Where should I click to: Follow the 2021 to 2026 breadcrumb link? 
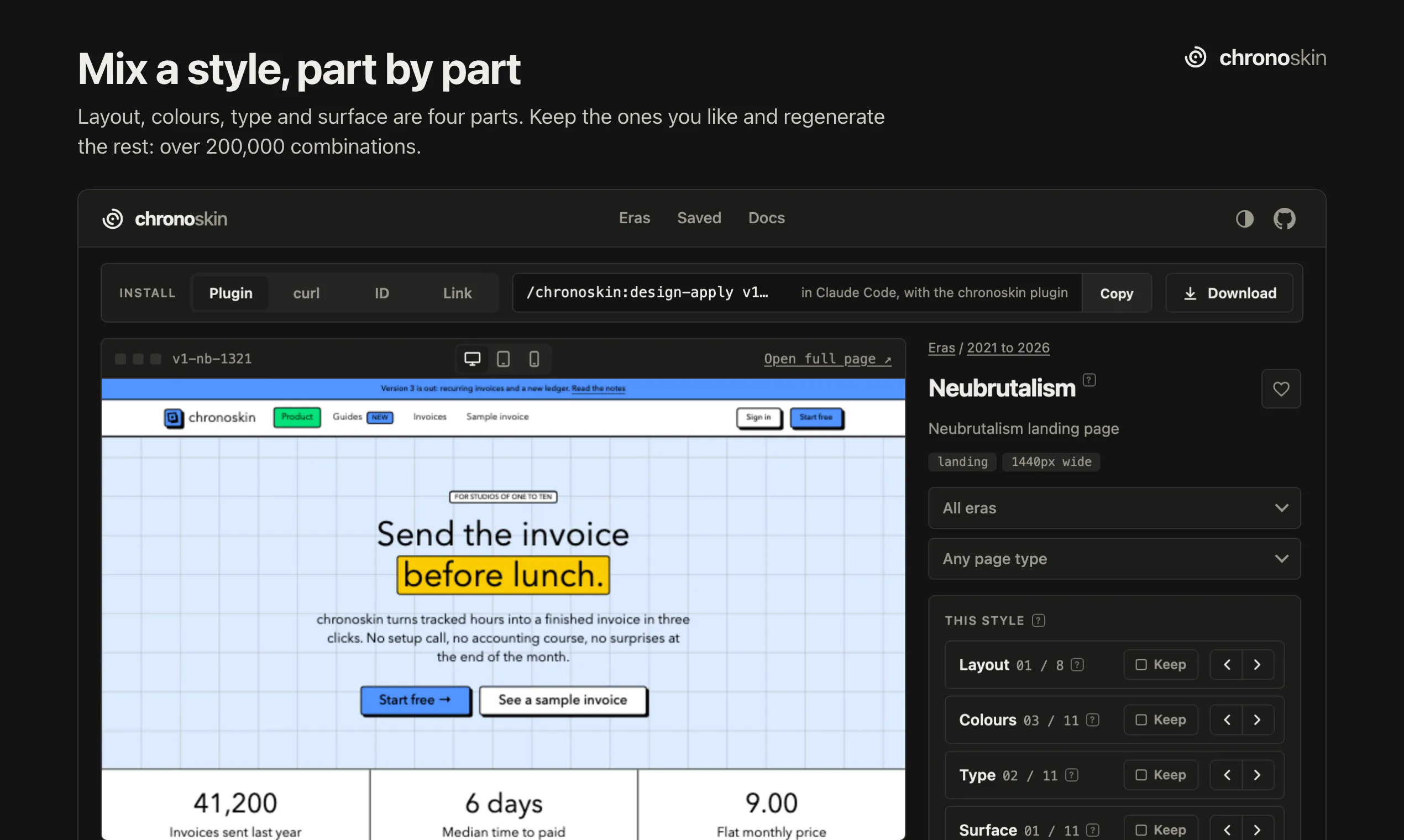point(1008,348)
